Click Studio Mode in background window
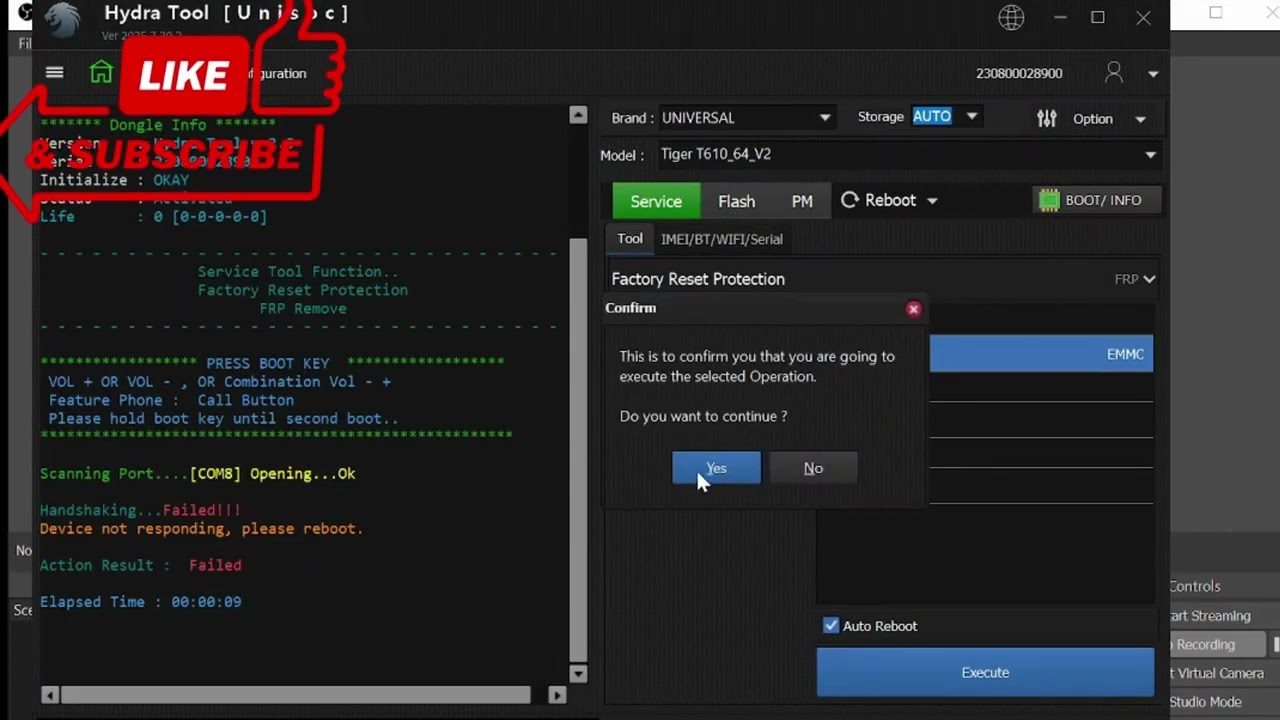 pos(1205,702)
